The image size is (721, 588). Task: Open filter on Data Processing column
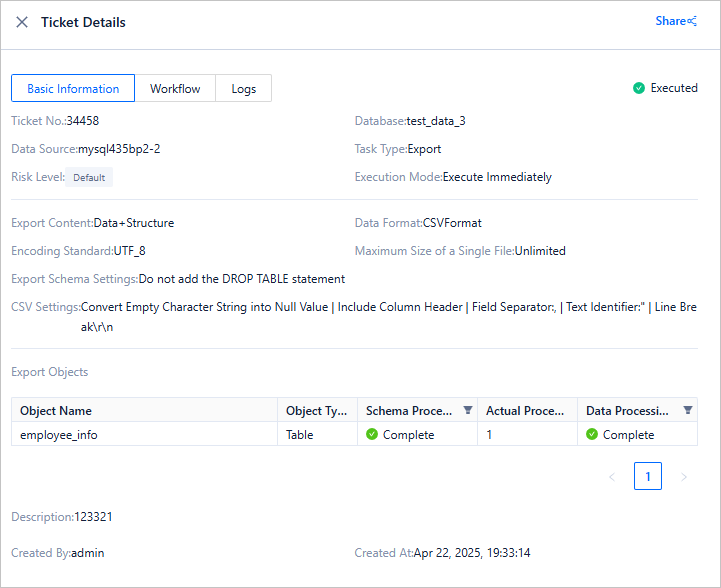click(x=687, y=410)
